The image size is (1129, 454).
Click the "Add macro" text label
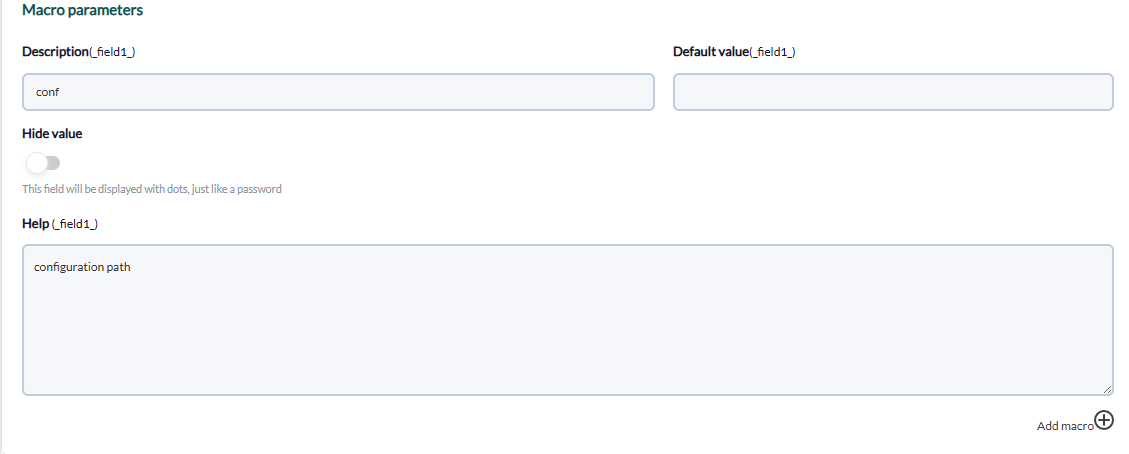(x=1065, y=426)
